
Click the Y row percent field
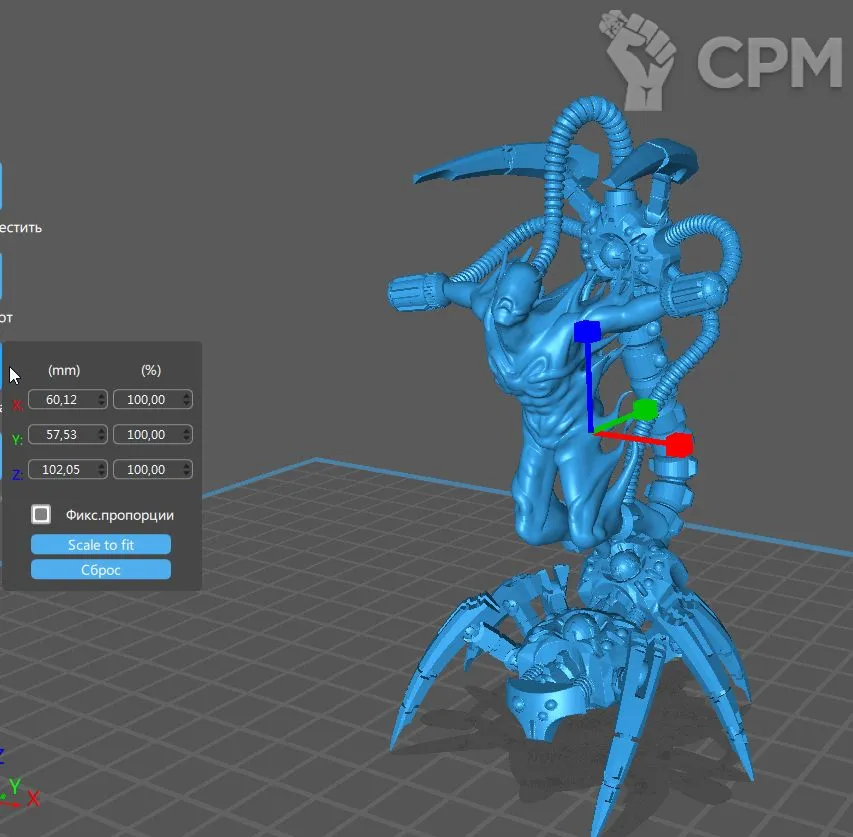coord(148,435)
